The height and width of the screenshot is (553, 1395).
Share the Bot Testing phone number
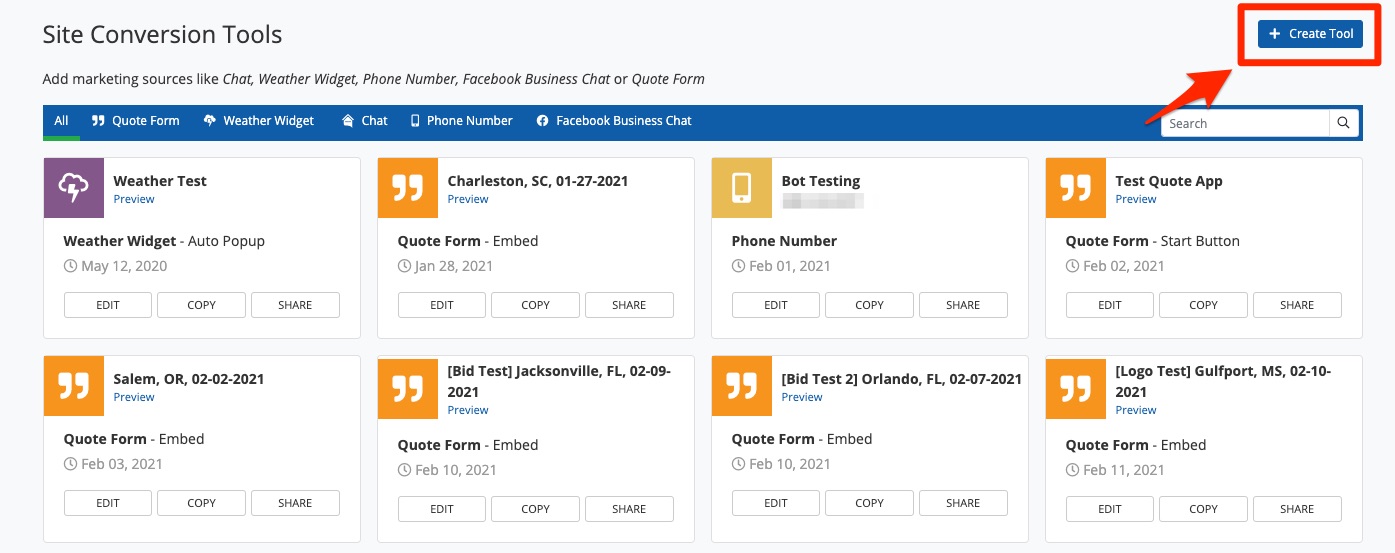pyautogui.click(x=963, y=305)
